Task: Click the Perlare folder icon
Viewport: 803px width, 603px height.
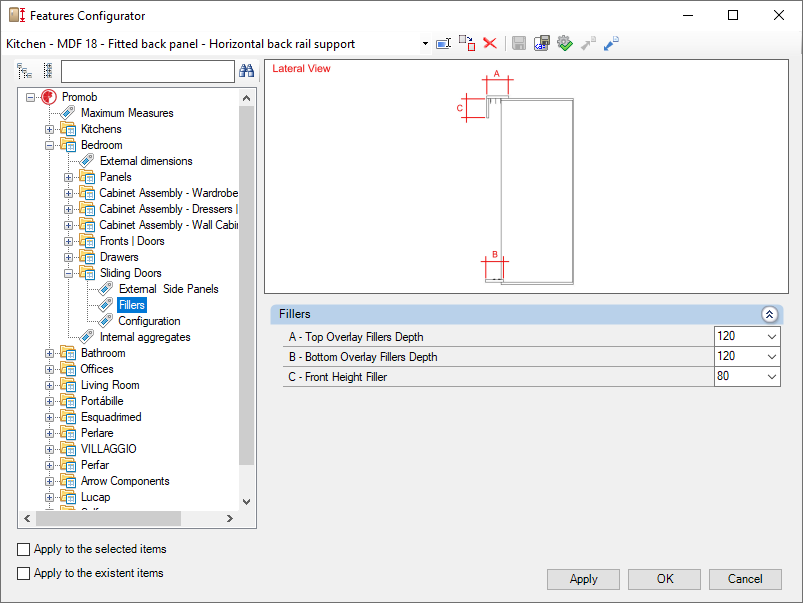Action: tap(68, 433)
